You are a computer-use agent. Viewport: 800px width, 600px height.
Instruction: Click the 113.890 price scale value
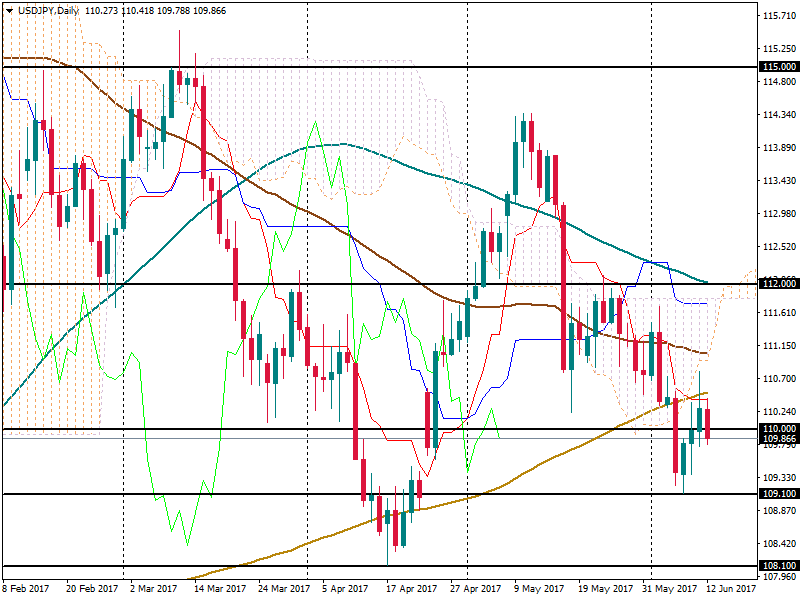(778, 148)
